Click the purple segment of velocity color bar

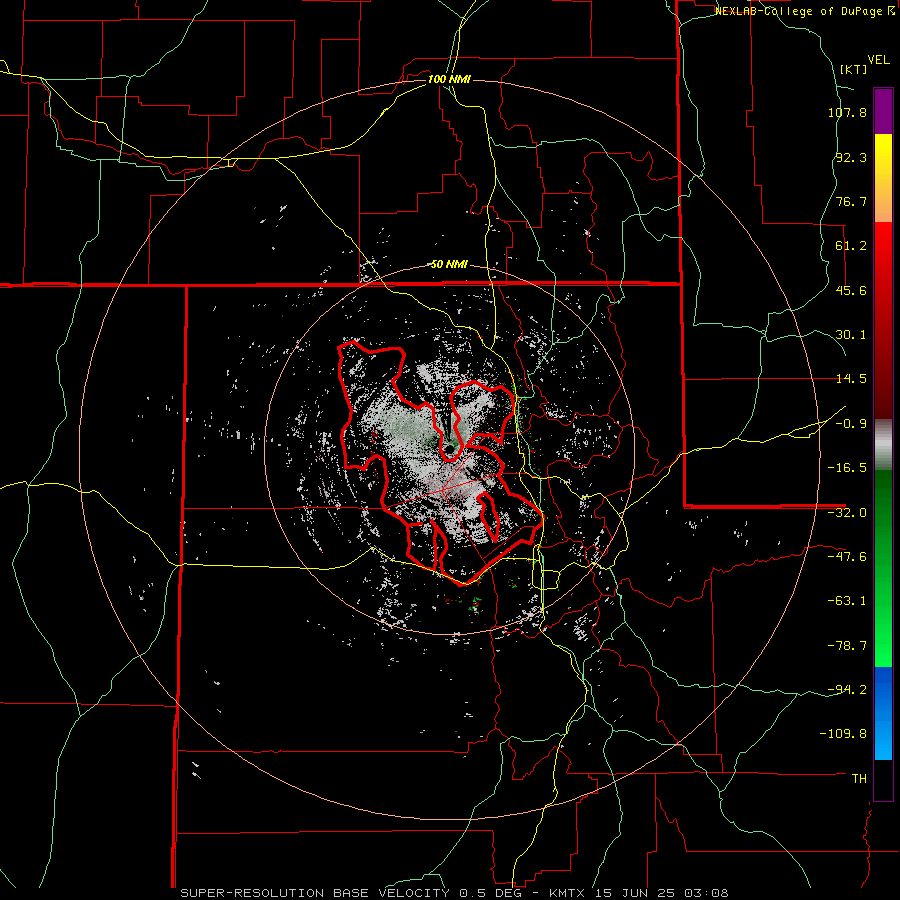tap(883, 111)
